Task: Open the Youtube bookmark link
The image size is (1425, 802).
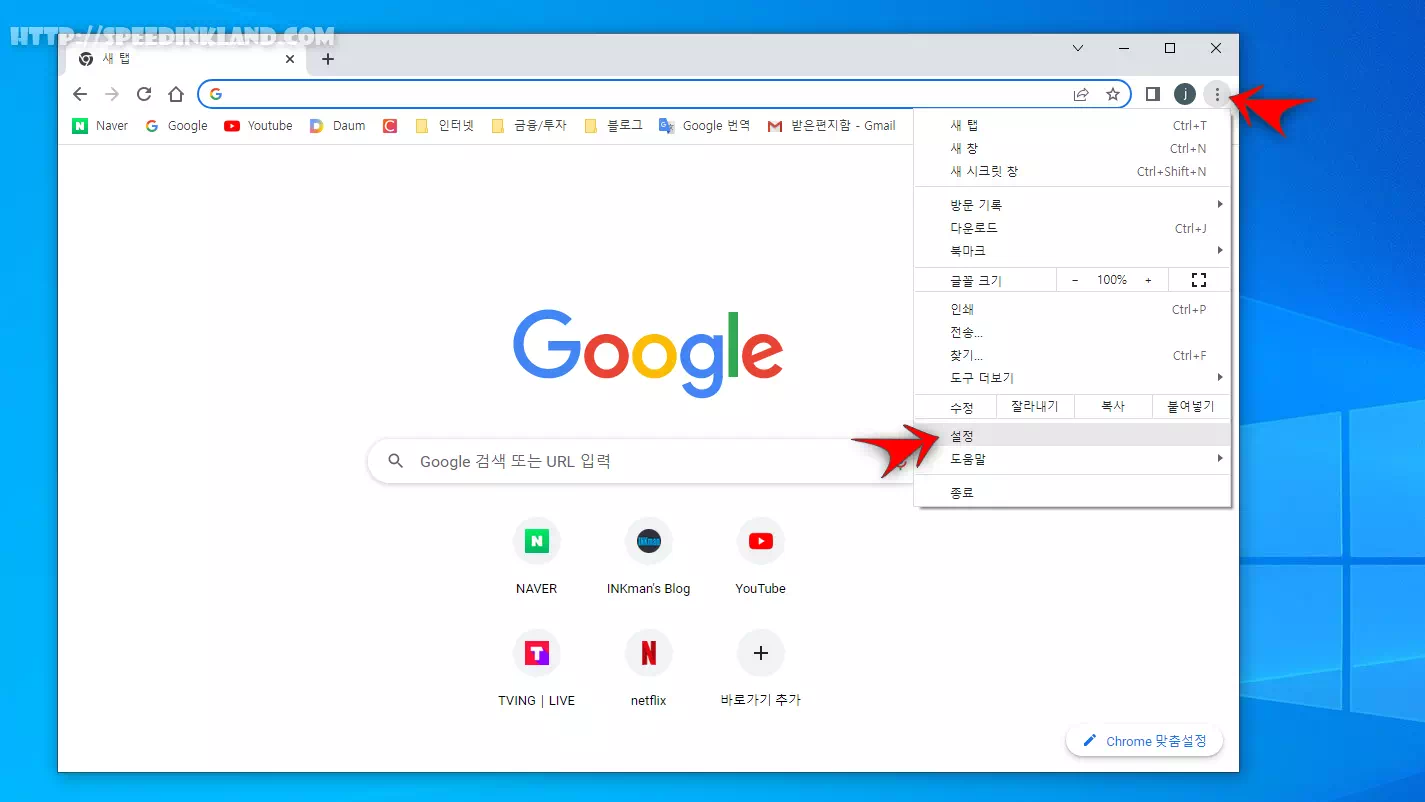Action: 259,126
